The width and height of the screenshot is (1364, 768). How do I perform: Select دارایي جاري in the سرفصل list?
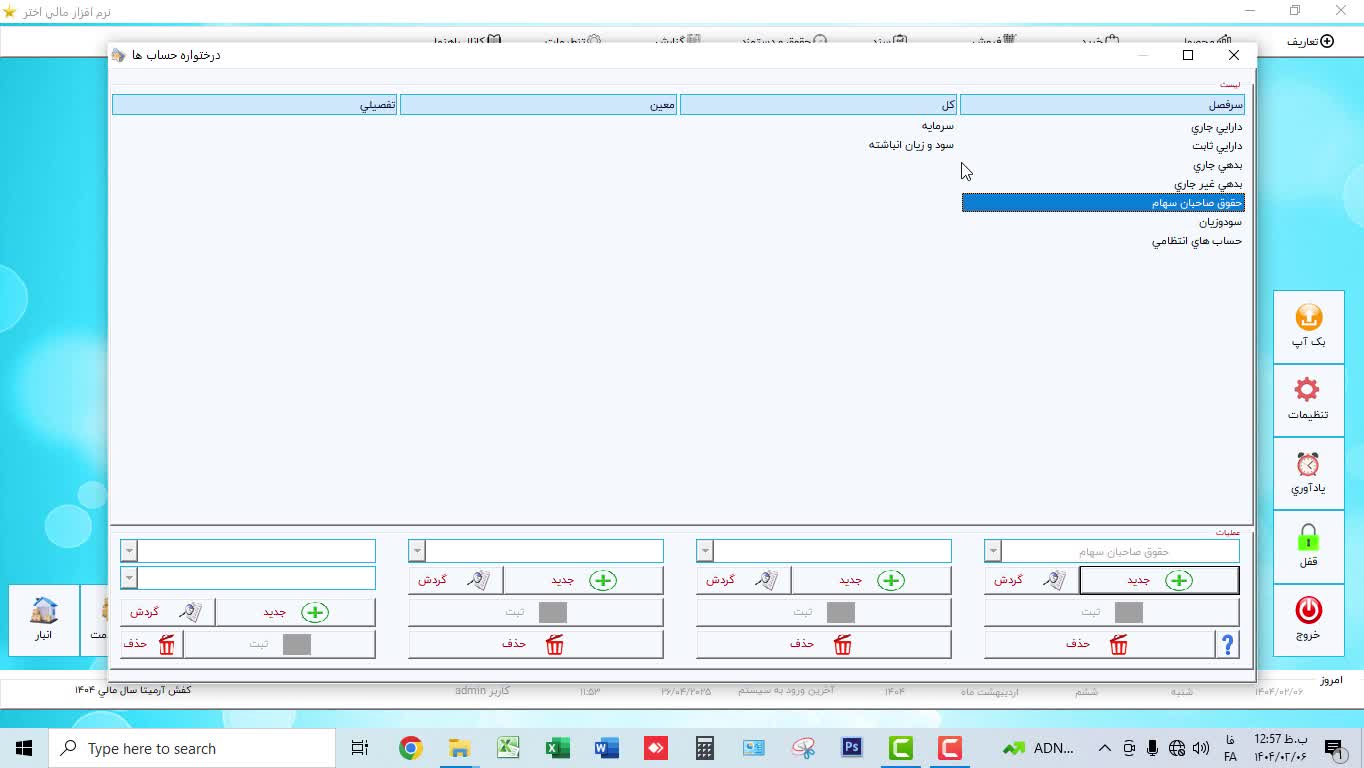coord(1216,127)
